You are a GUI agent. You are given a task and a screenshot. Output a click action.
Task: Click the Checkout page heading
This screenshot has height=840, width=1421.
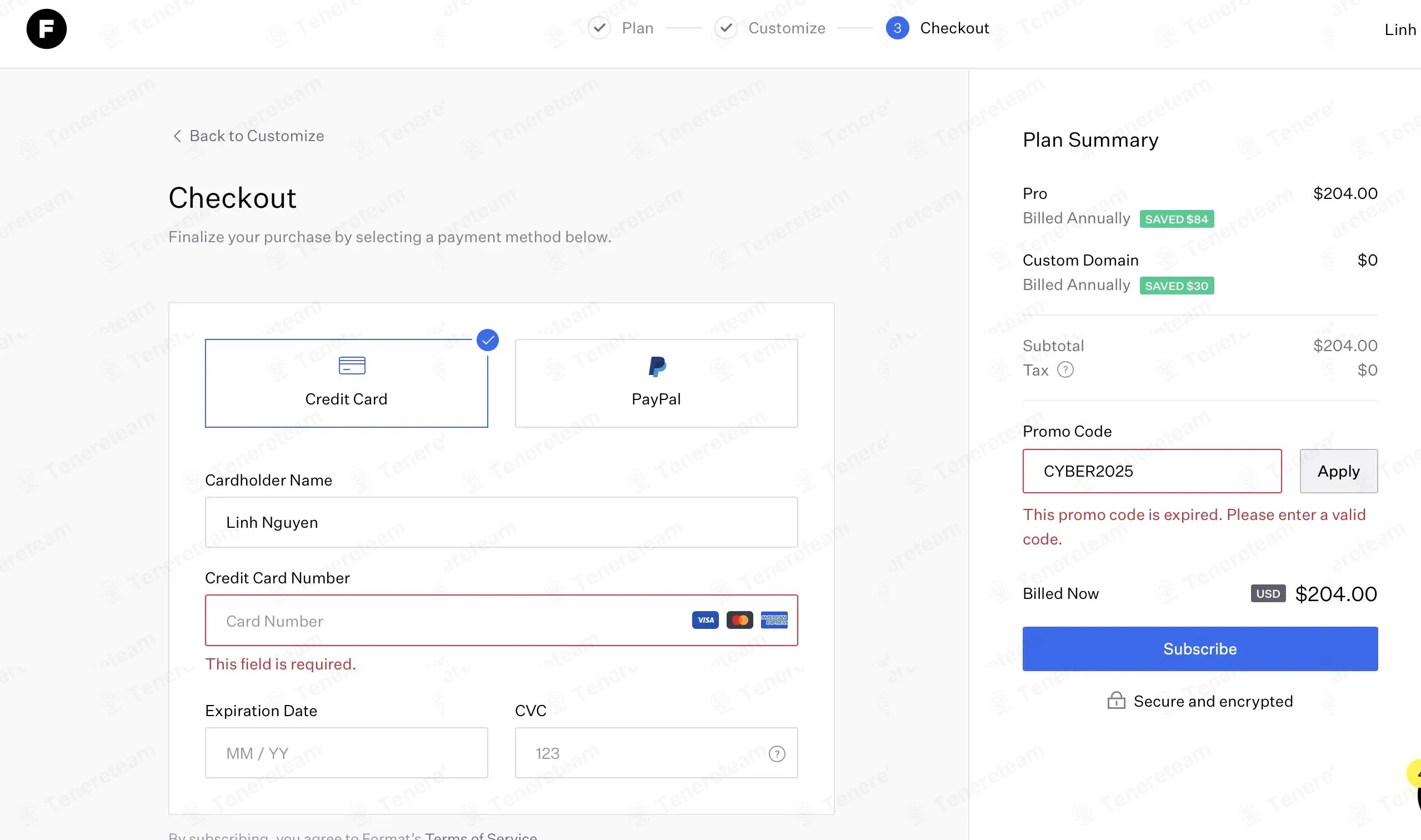[x=232, y=198]
